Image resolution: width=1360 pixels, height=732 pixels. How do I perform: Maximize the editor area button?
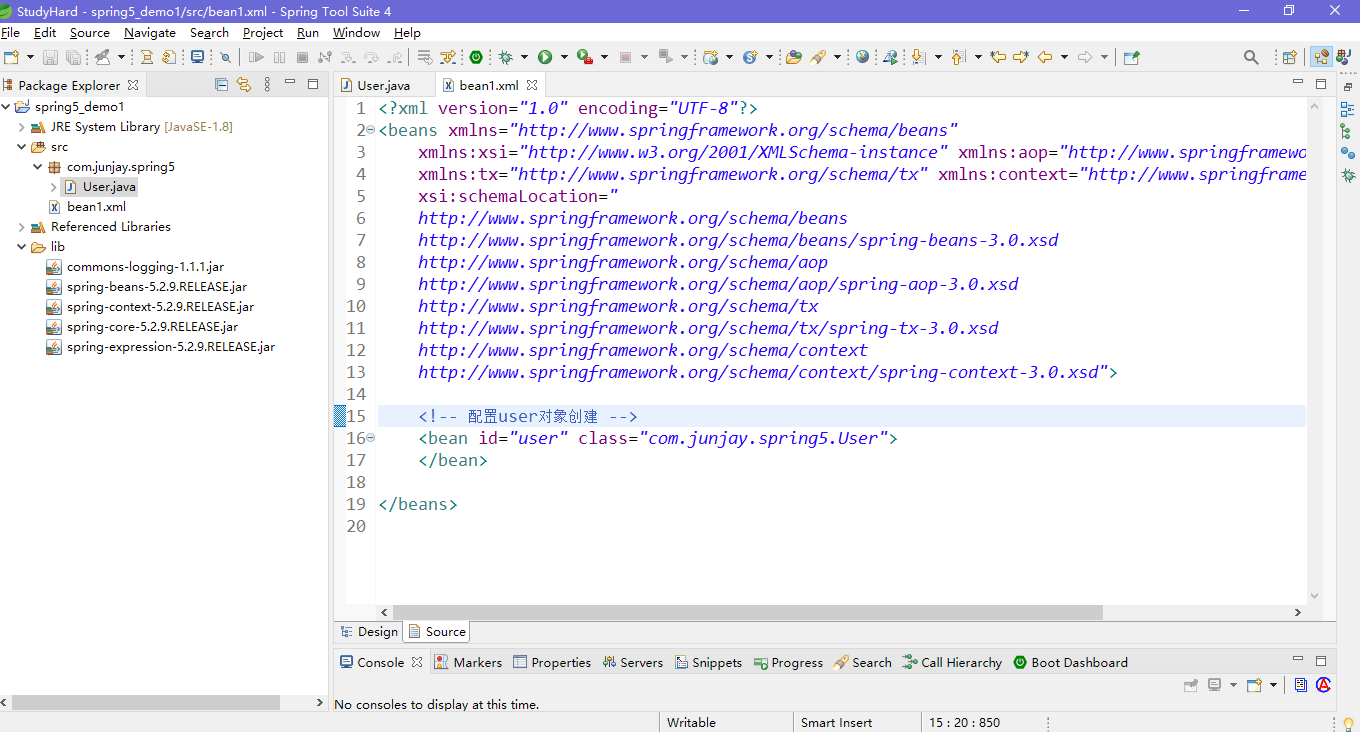point(1321,84)
